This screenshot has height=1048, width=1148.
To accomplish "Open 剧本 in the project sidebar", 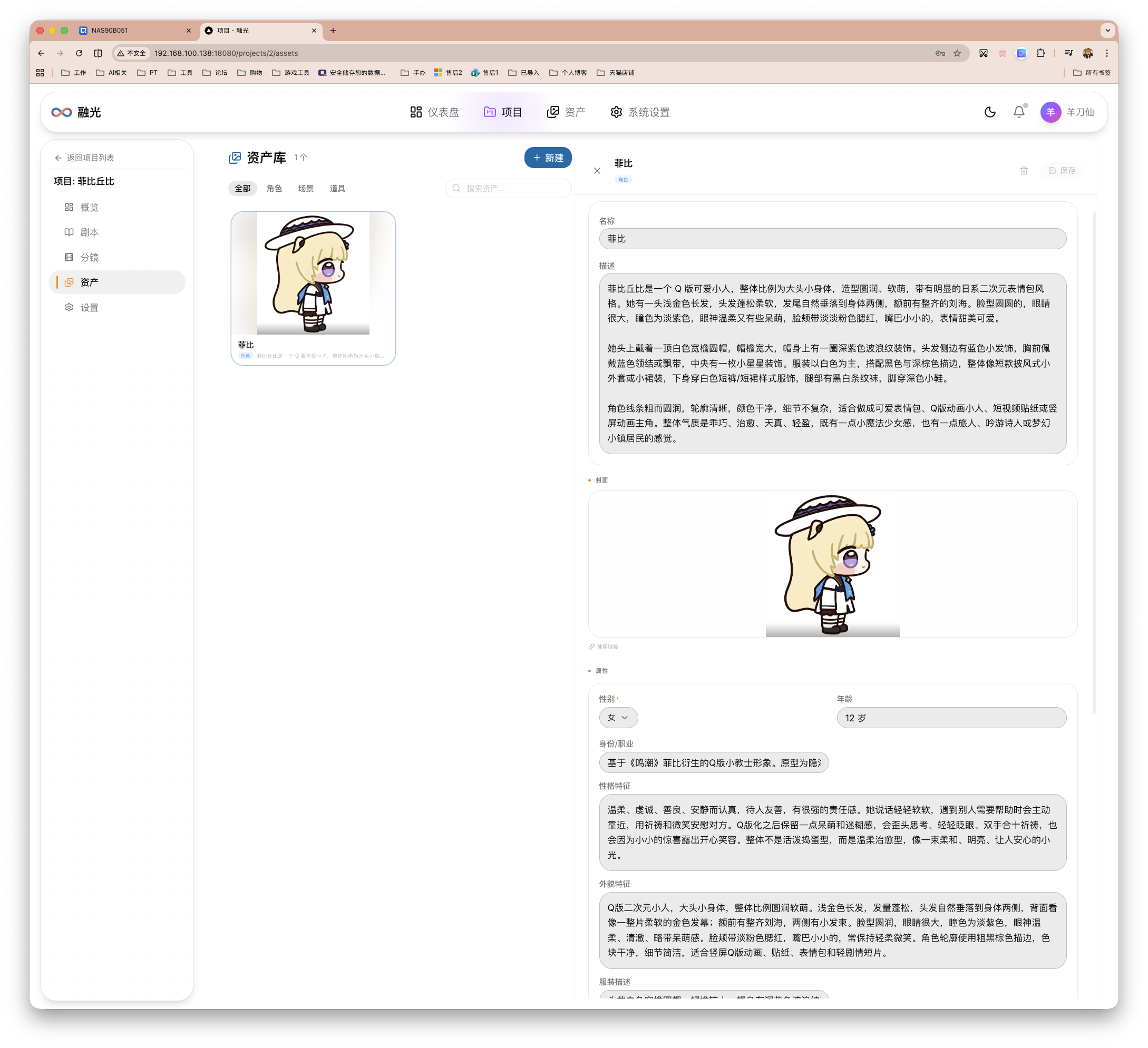I will pos(118,232).
